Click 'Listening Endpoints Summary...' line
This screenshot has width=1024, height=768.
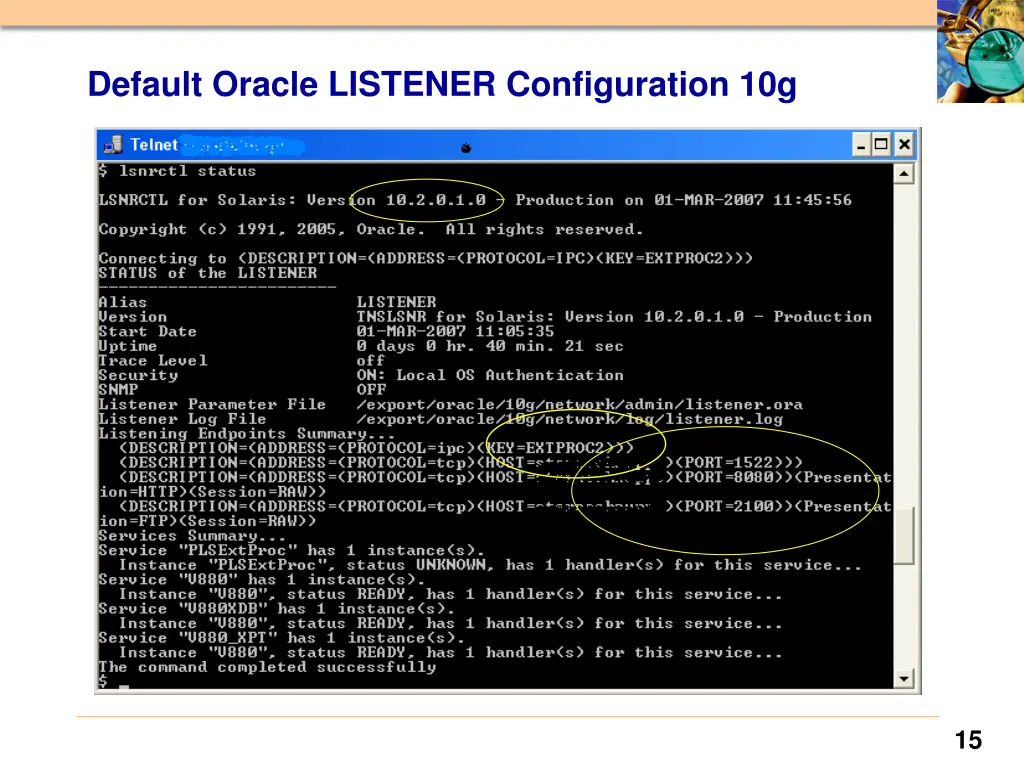[247, 434]
